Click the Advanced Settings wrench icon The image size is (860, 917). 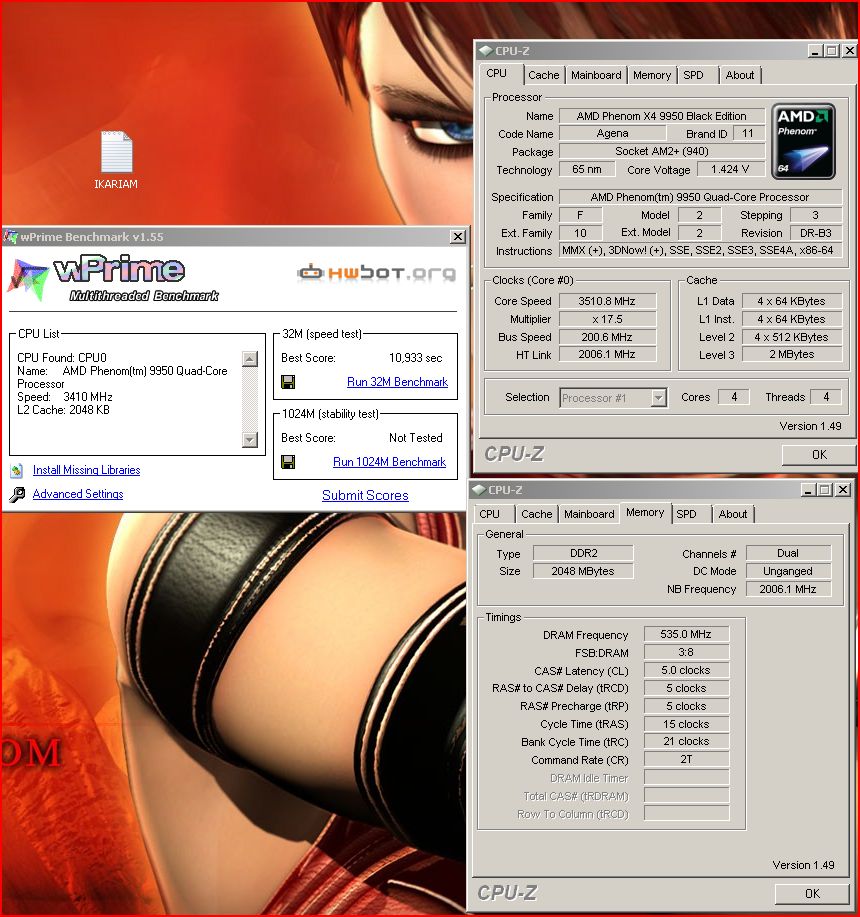[x=17, y=495]
